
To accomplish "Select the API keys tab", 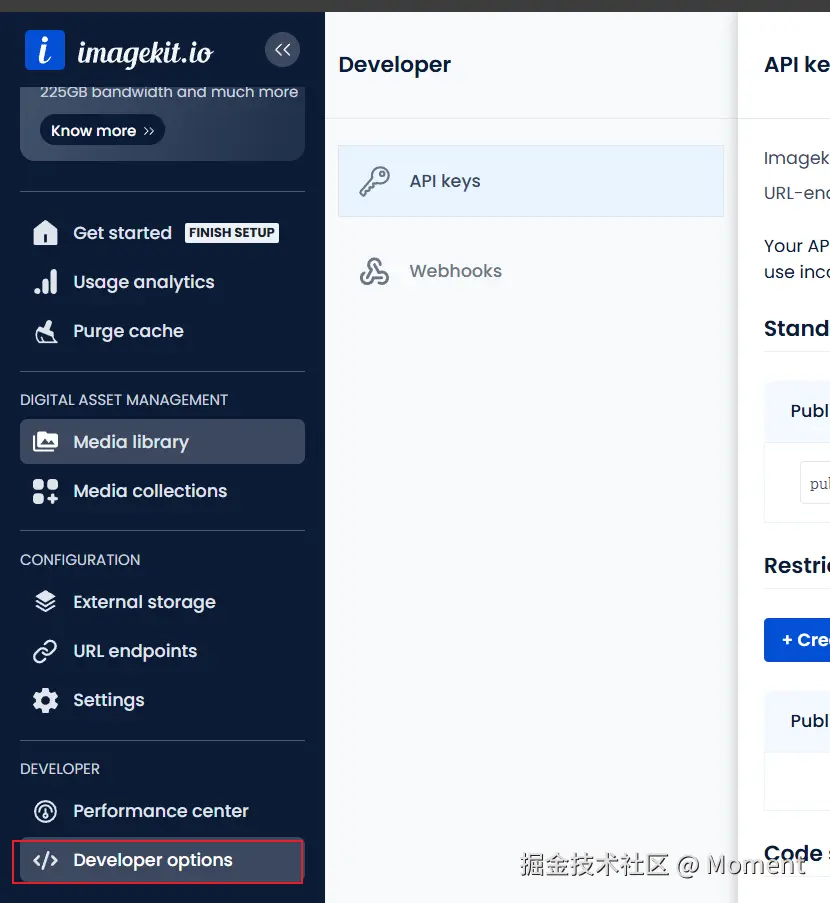I will (x=530, y=181).
